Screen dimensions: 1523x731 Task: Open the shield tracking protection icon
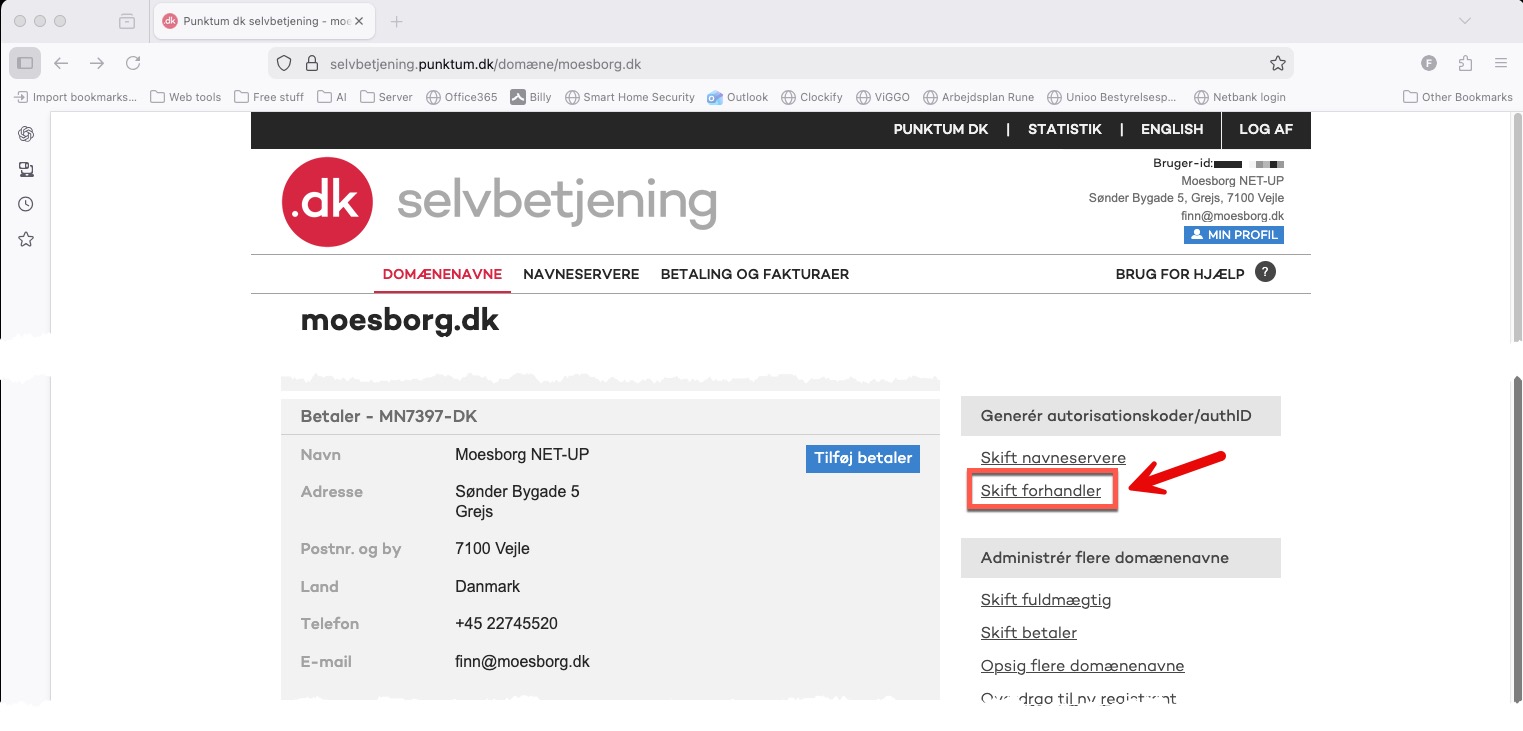click(x=284, y=63)
